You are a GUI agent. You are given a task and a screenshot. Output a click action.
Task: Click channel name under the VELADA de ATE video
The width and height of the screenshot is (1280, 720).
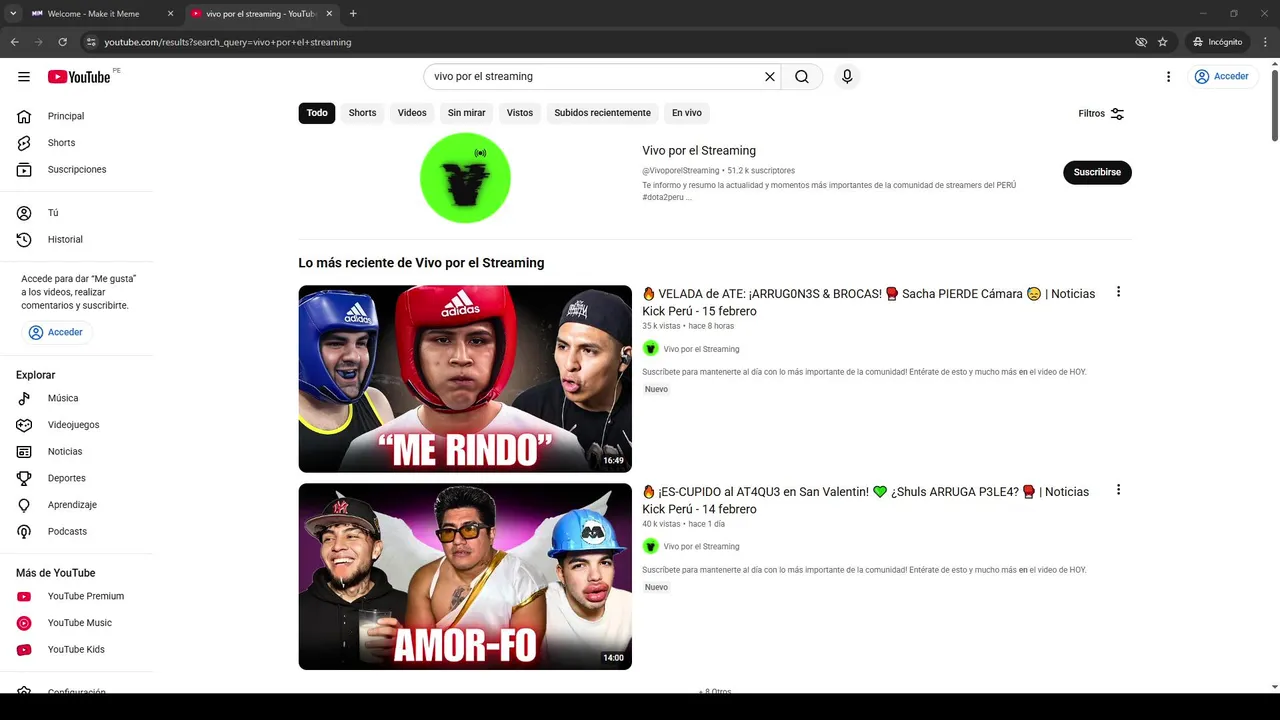701,349
